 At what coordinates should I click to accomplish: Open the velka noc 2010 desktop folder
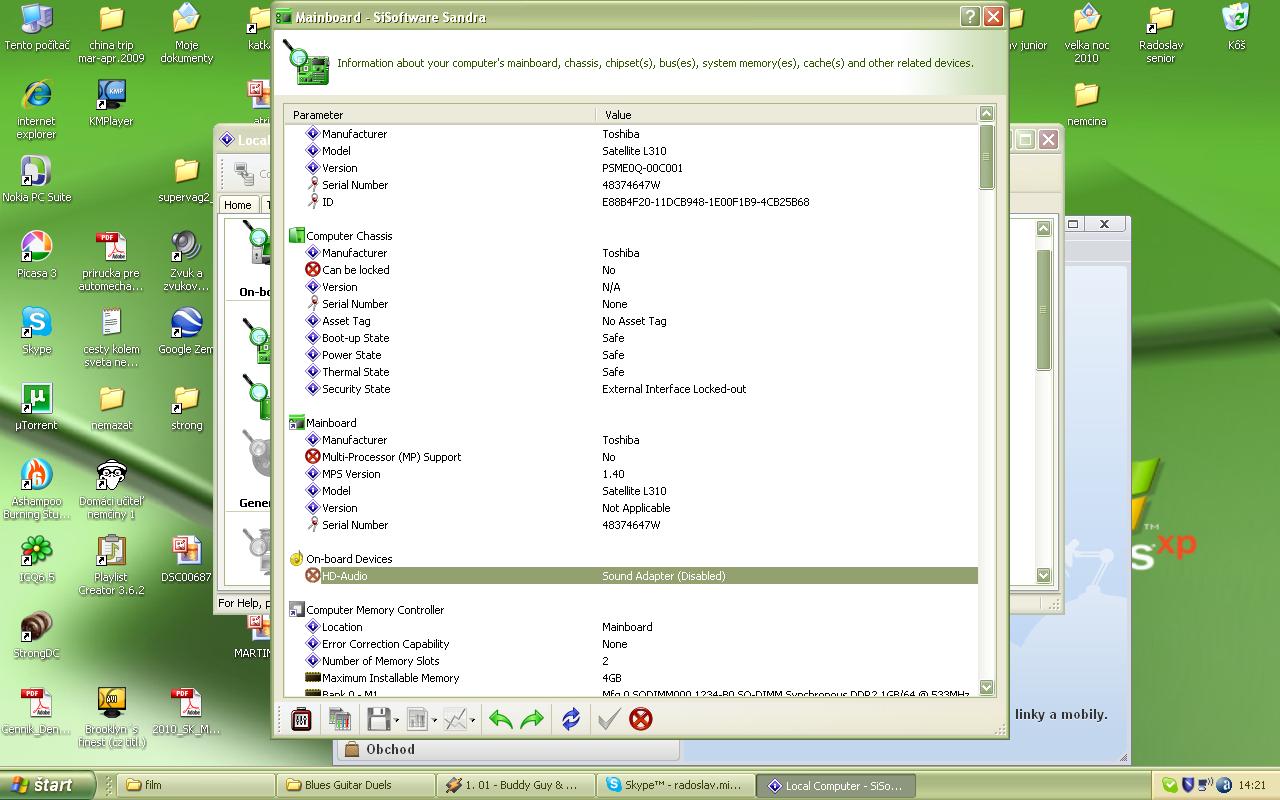point(1086,34)
